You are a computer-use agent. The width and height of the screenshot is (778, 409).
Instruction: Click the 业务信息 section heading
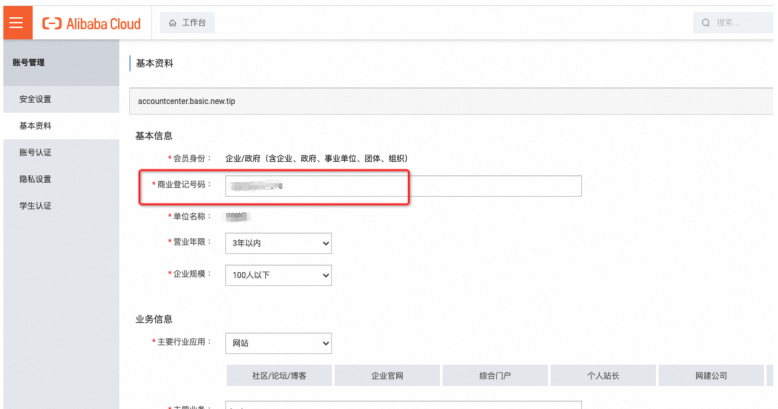(154, 319)
